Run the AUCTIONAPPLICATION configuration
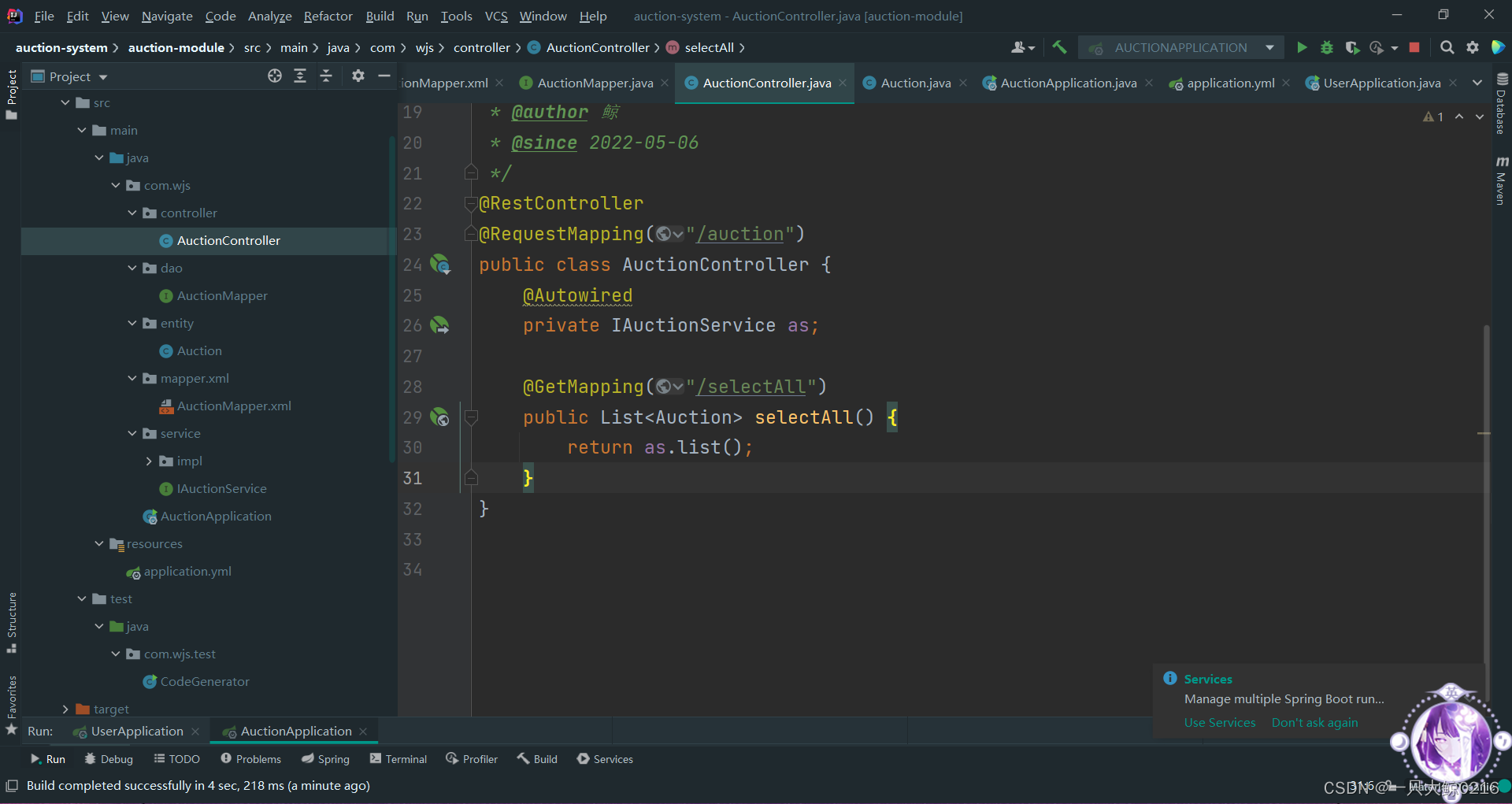The image size is (1512, 804). [1302, 48]
